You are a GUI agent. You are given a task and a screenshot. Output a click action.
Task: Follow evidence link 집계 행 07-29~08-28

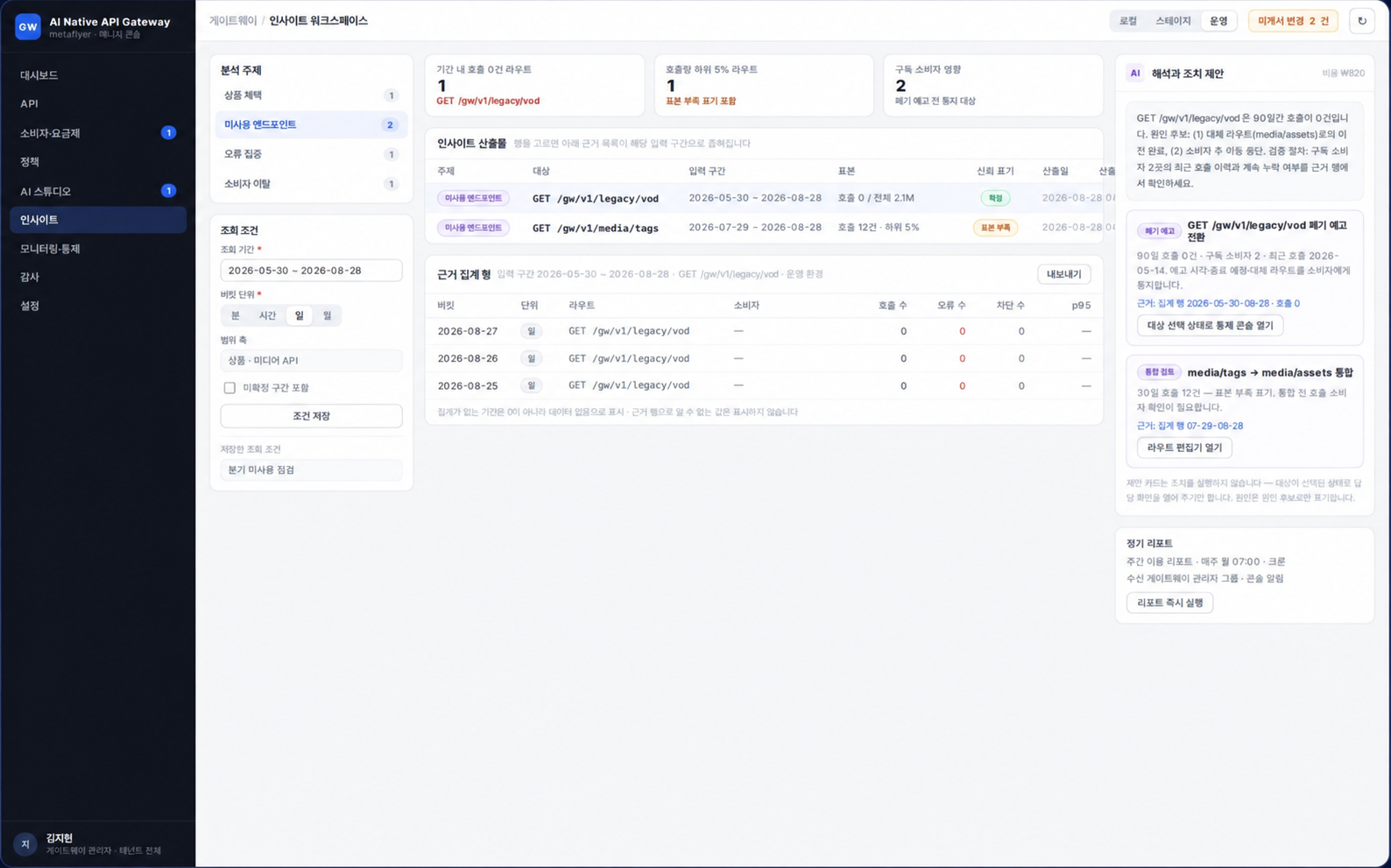[1190, 426]
